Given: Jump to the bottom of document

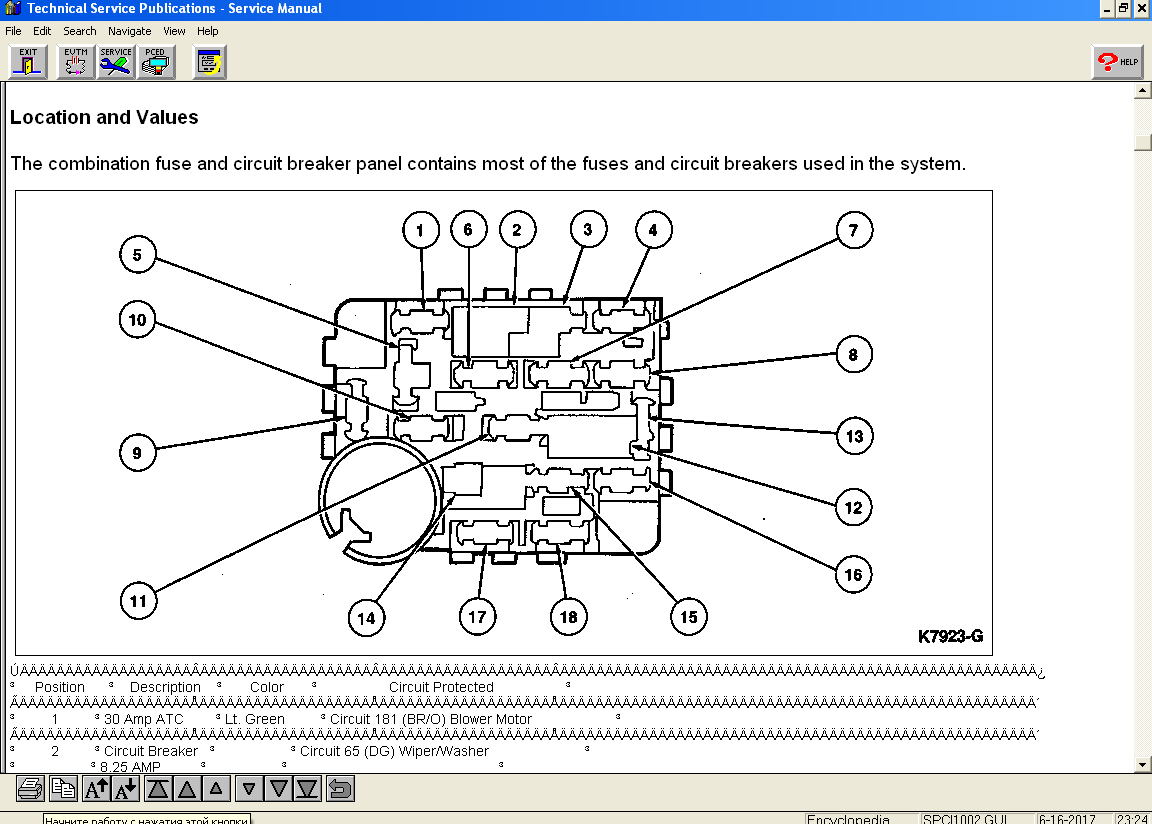Looking at the screenshot, I should [x=307, y=789].
